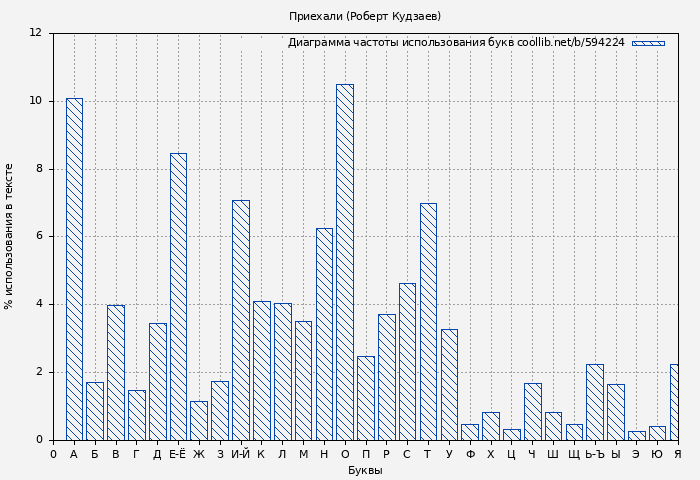Select the bar above the Е-Ё label
The width and height of the screenshot is (700, 480).
178,296
